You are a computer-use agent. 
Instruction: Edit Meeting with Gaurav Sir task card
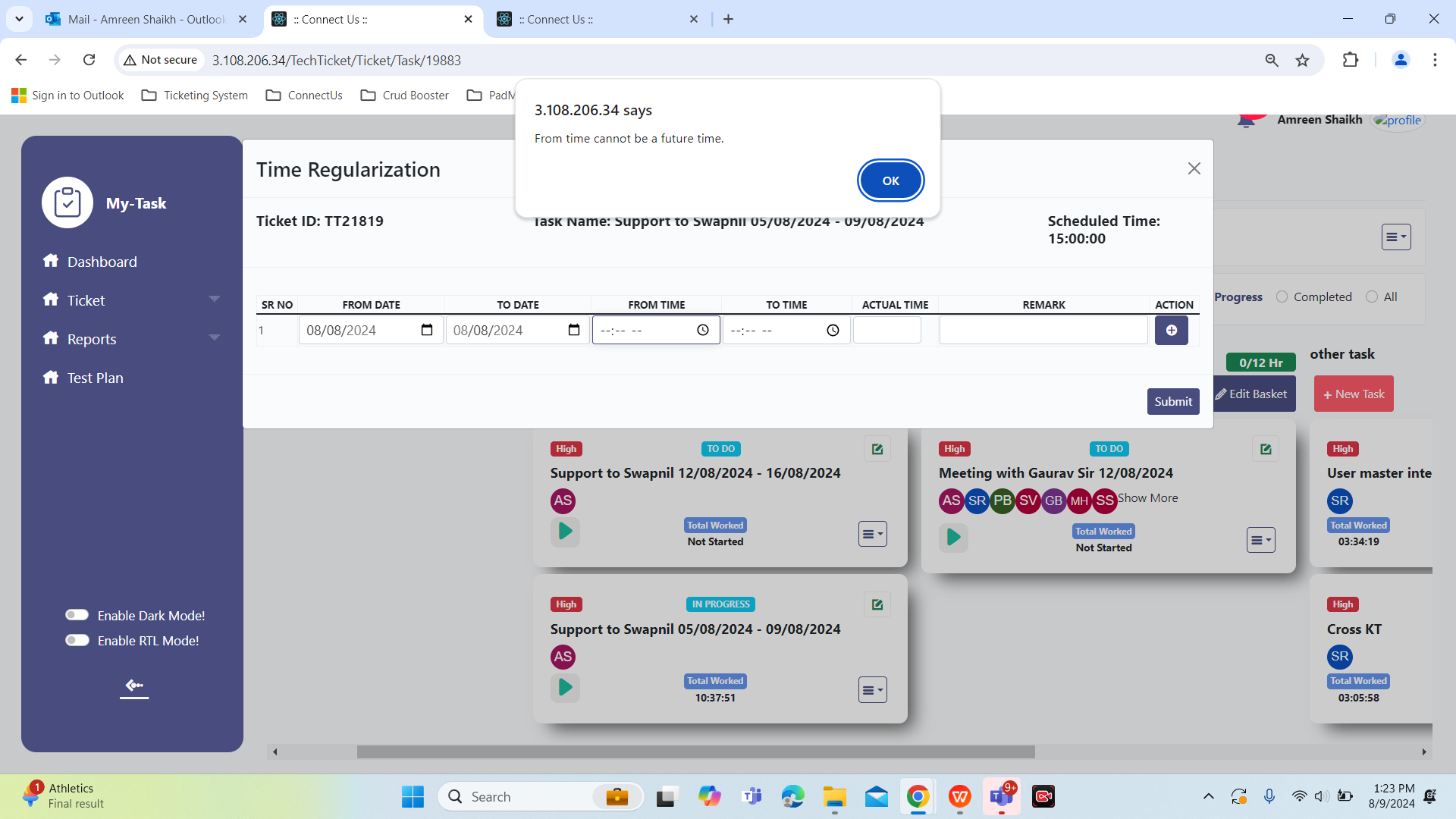coord(1266,449)
